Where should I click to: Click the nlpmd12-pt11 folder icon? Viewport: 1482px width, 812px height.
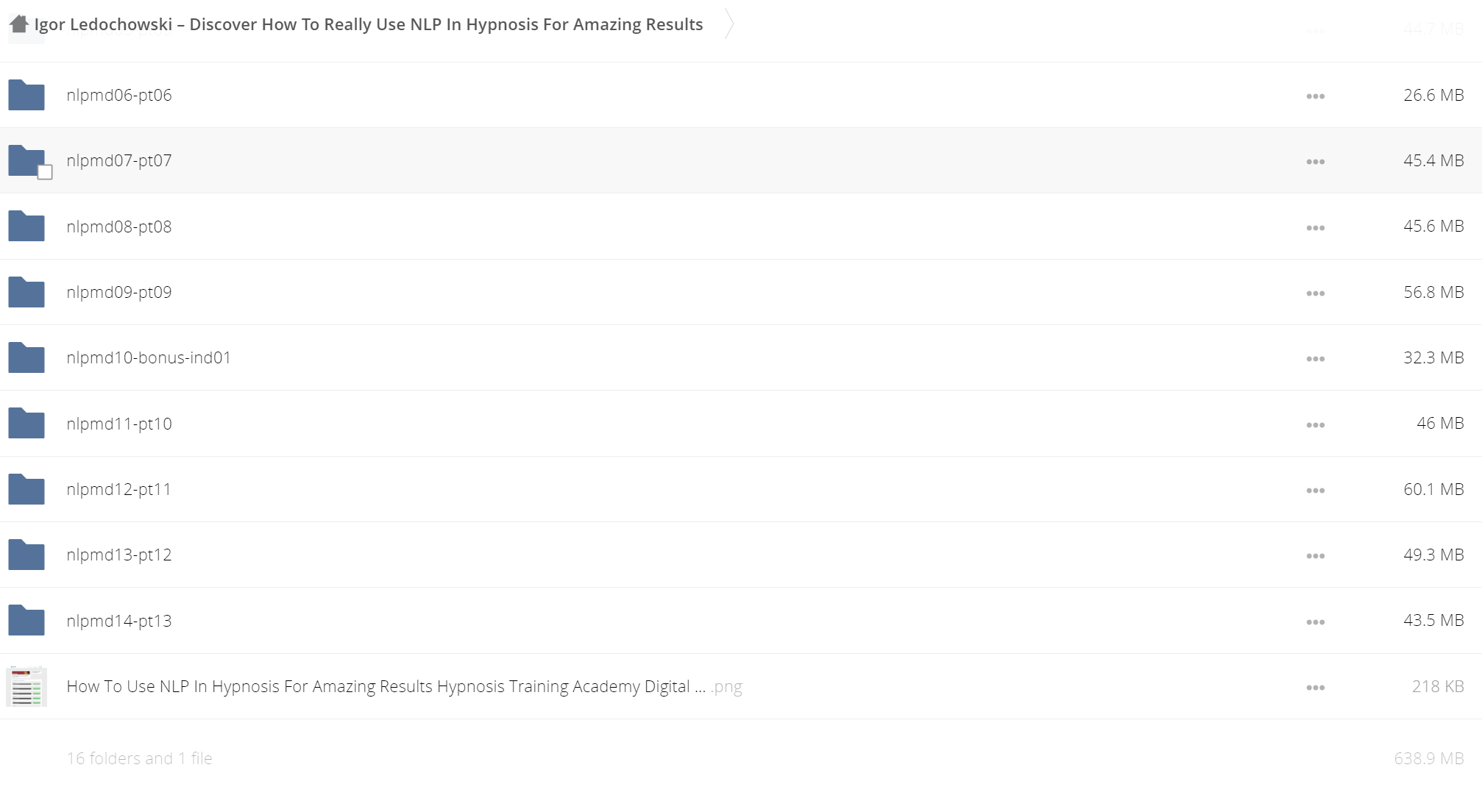pyautogui.click(x=26, y=490)
